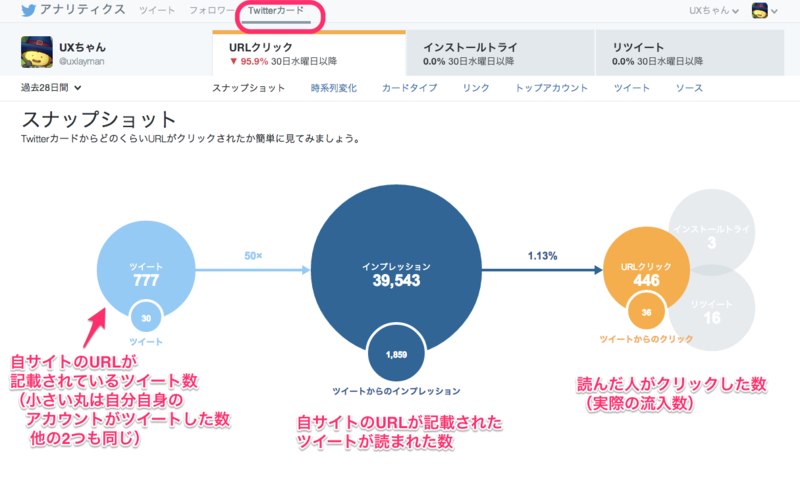Open the フォロワー top navigation item
The width and height of the screenshot is (800, 498).
(x=212, y=10)
